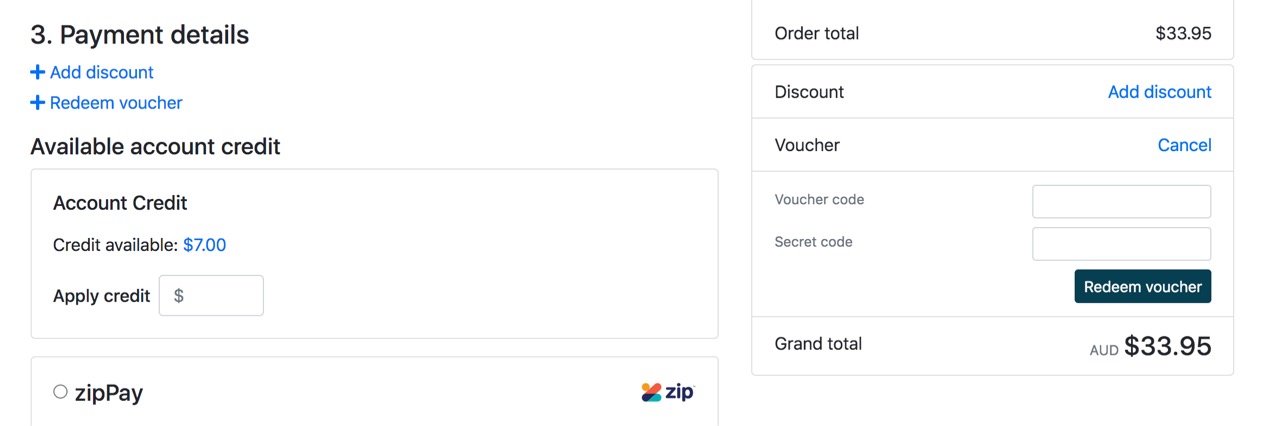
Task: Click the Account Credit card heading
Action: [120, 203]
